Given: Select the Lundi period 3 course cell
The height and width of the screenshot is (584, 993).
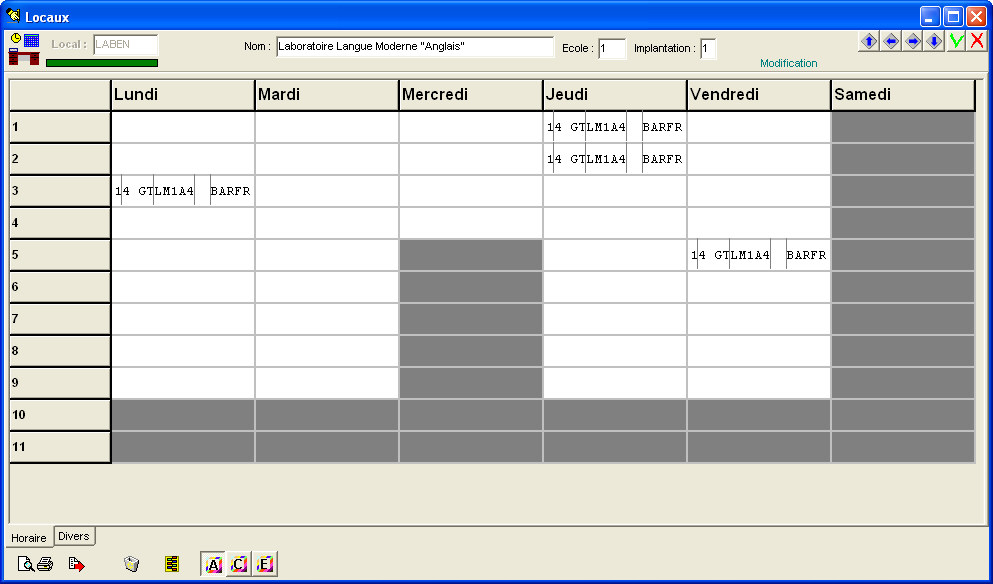Looking at the screenshot, I should (183, 191).
